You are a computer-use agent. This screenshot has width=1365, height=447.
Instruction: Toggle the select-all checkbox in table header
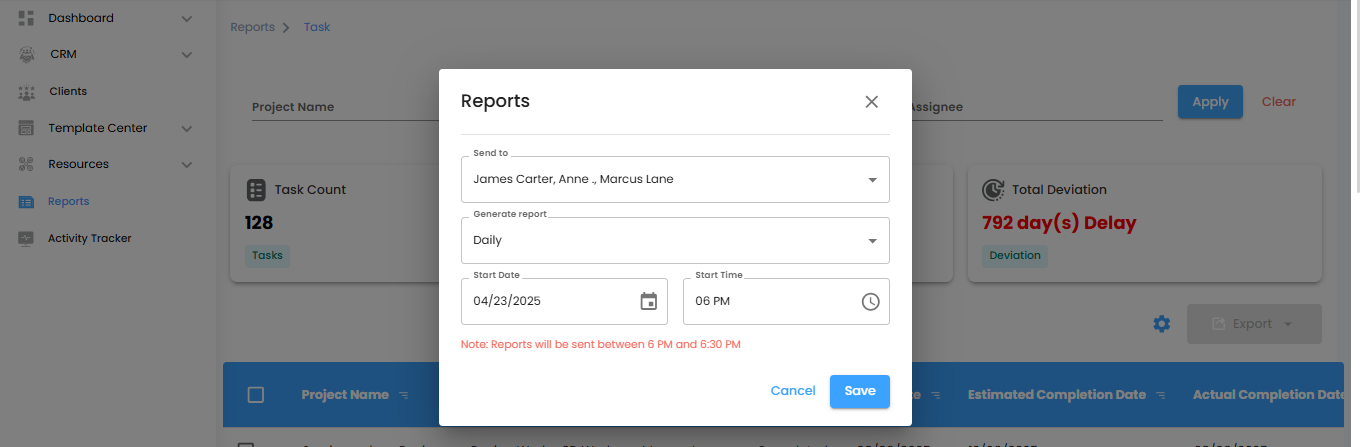pyautogui.click(x=256, y=395)
